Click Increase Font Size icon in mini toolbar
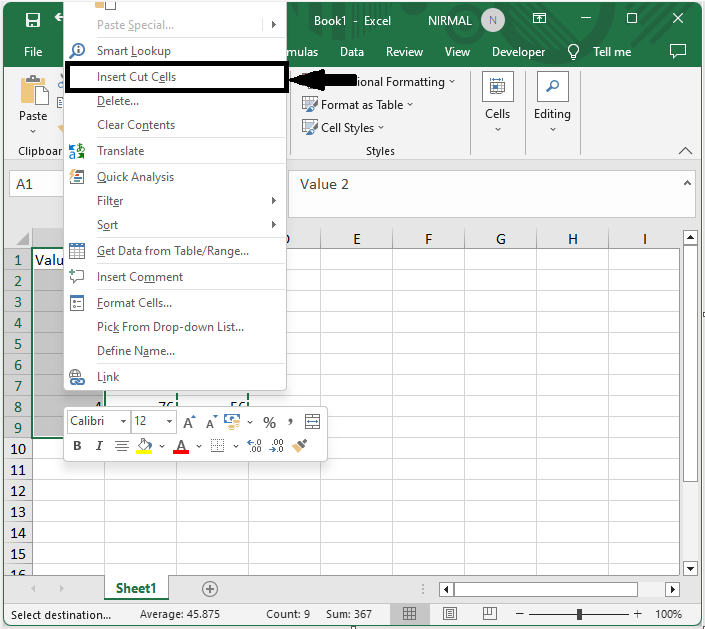This screenshot has width=705, height=629. pos(189,422)
